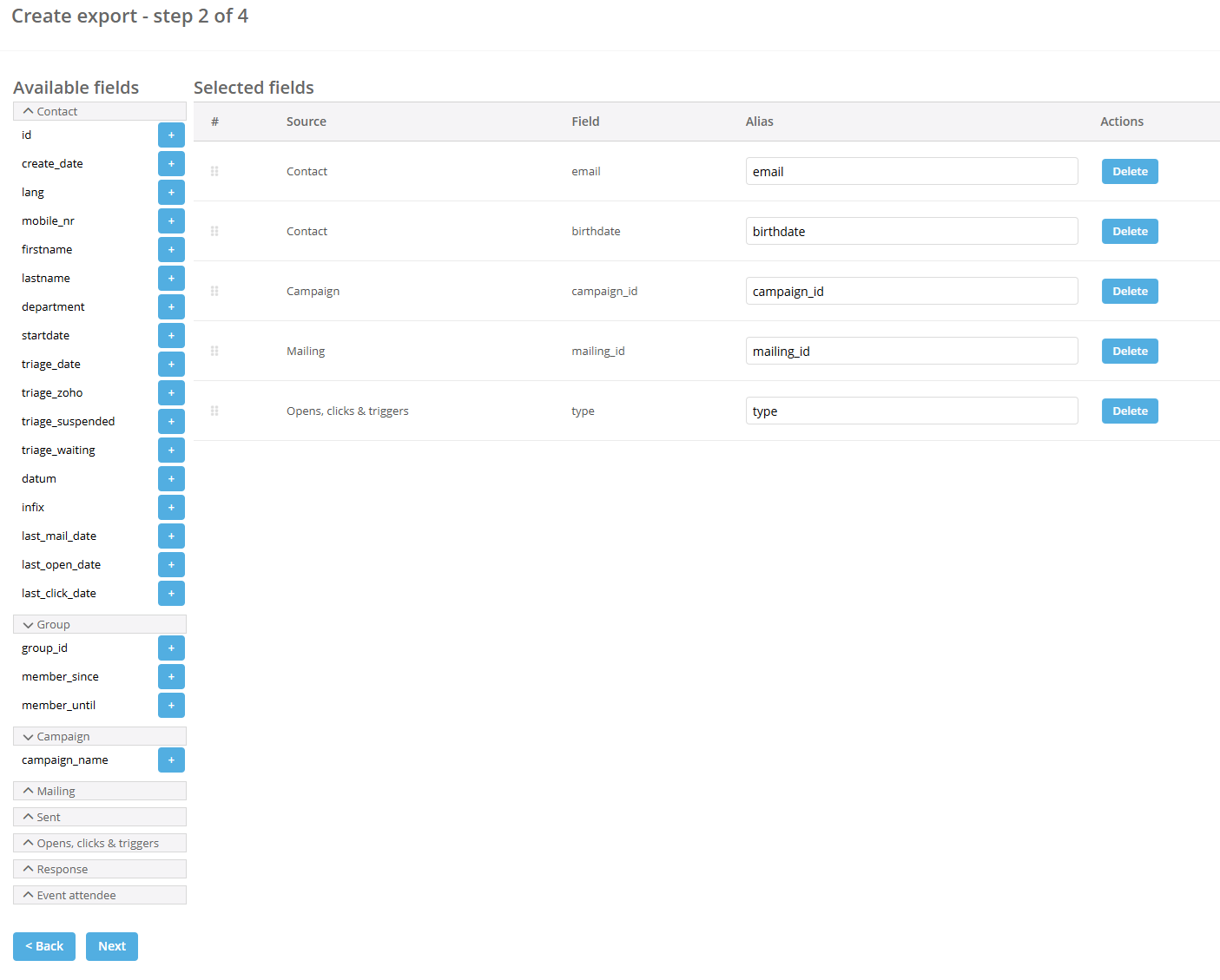The width and height of the screenshot is (1220, 980).
Task: Add group_id via its plus button
Action: [x=171, y=648]
